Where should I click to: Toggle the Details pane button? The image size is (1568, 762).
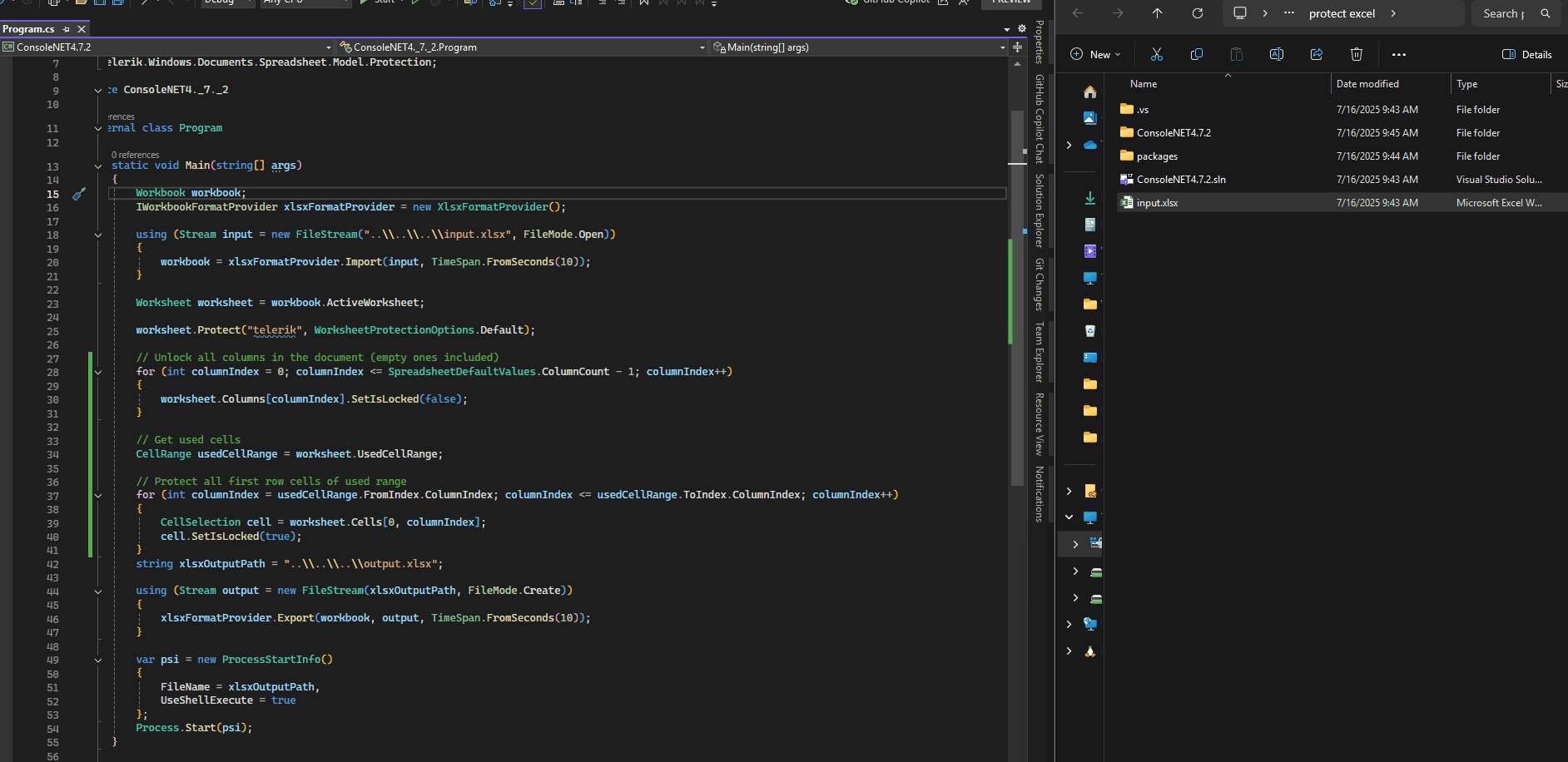1526,54
